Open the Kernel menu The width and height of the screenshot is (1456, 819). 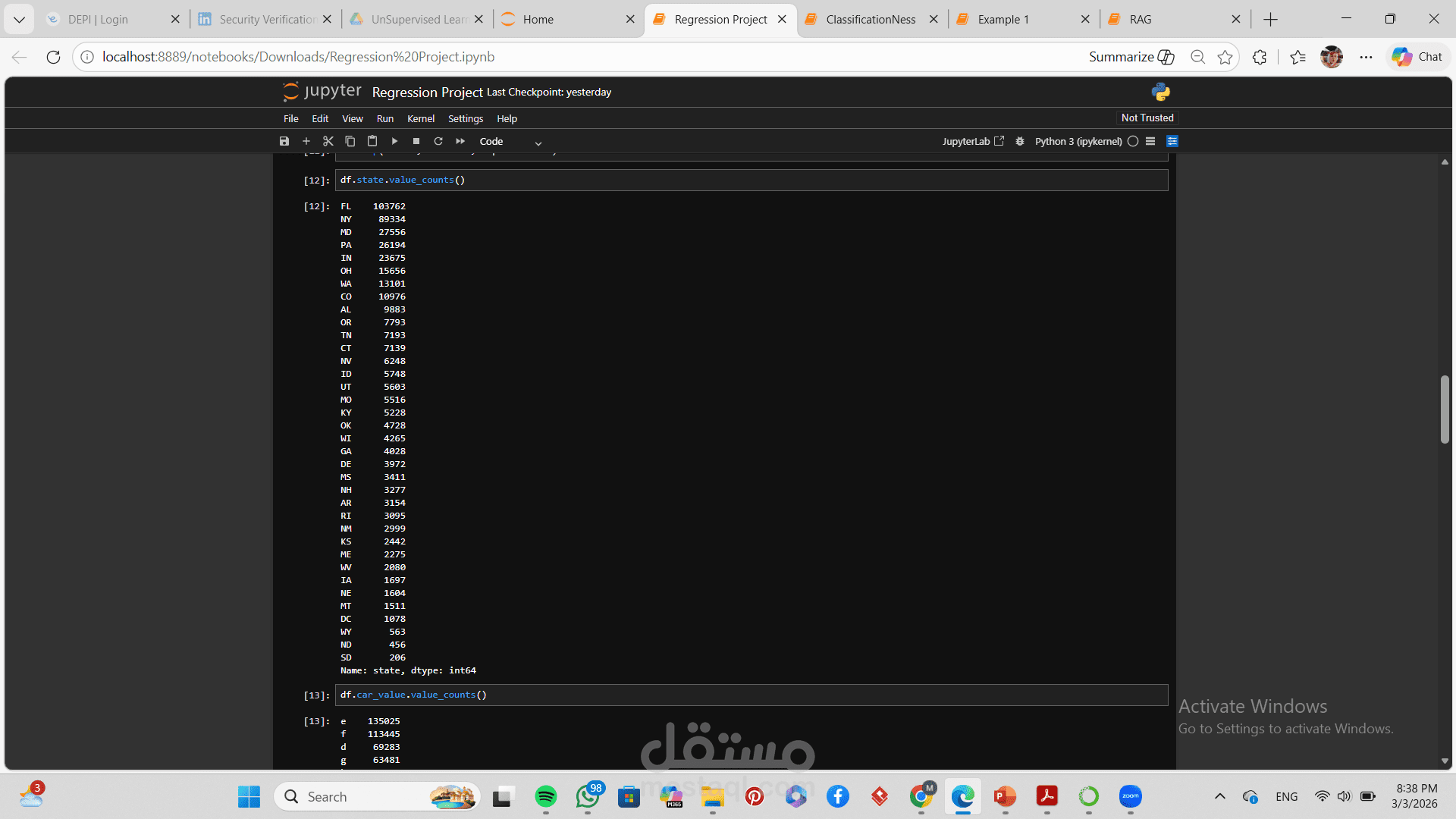[420, 119]
